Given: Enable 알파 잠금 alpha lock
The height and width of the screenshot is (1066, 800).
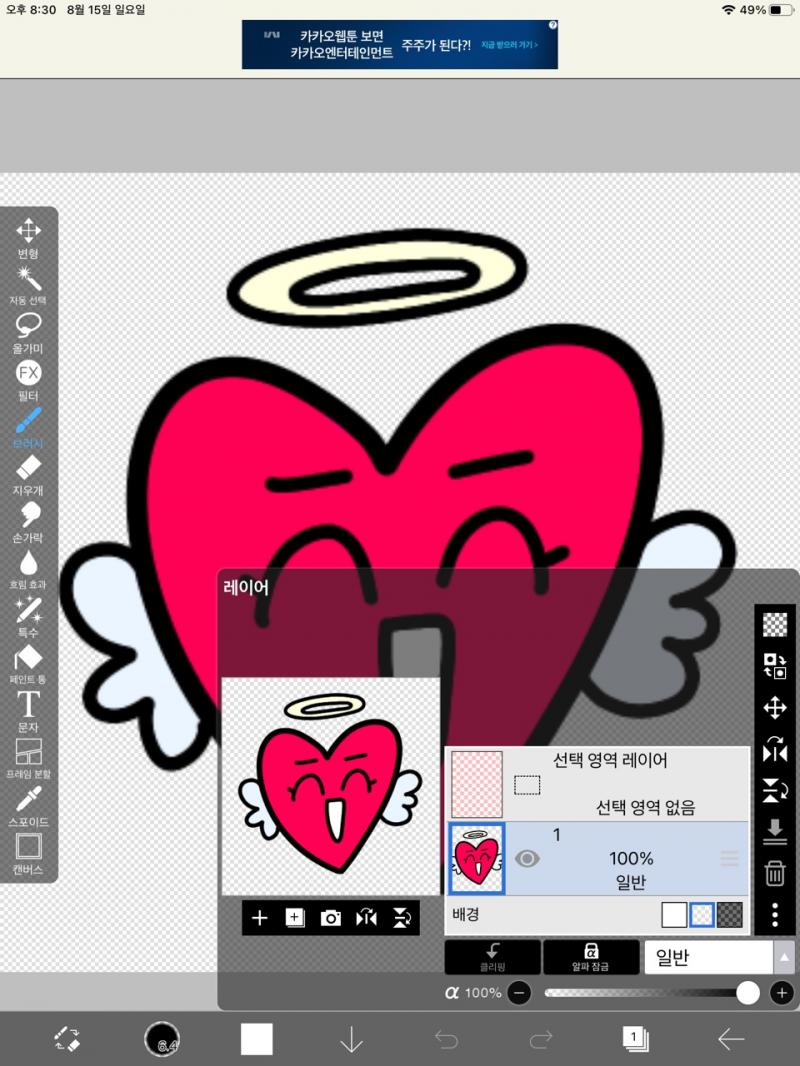Looking at the screenshot, I should (590, 957).
